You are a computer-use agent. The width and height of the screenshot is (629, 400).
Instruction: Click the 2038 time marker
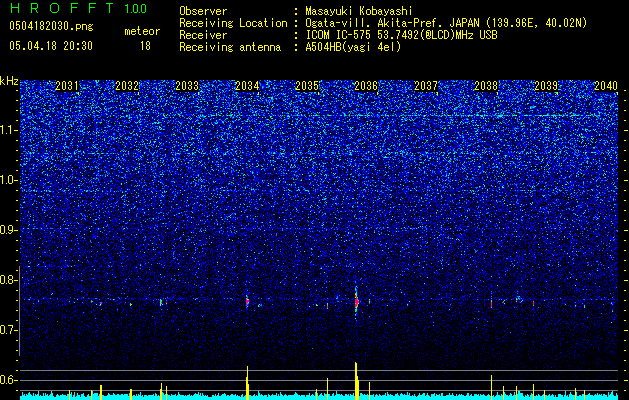coord(486,86)
